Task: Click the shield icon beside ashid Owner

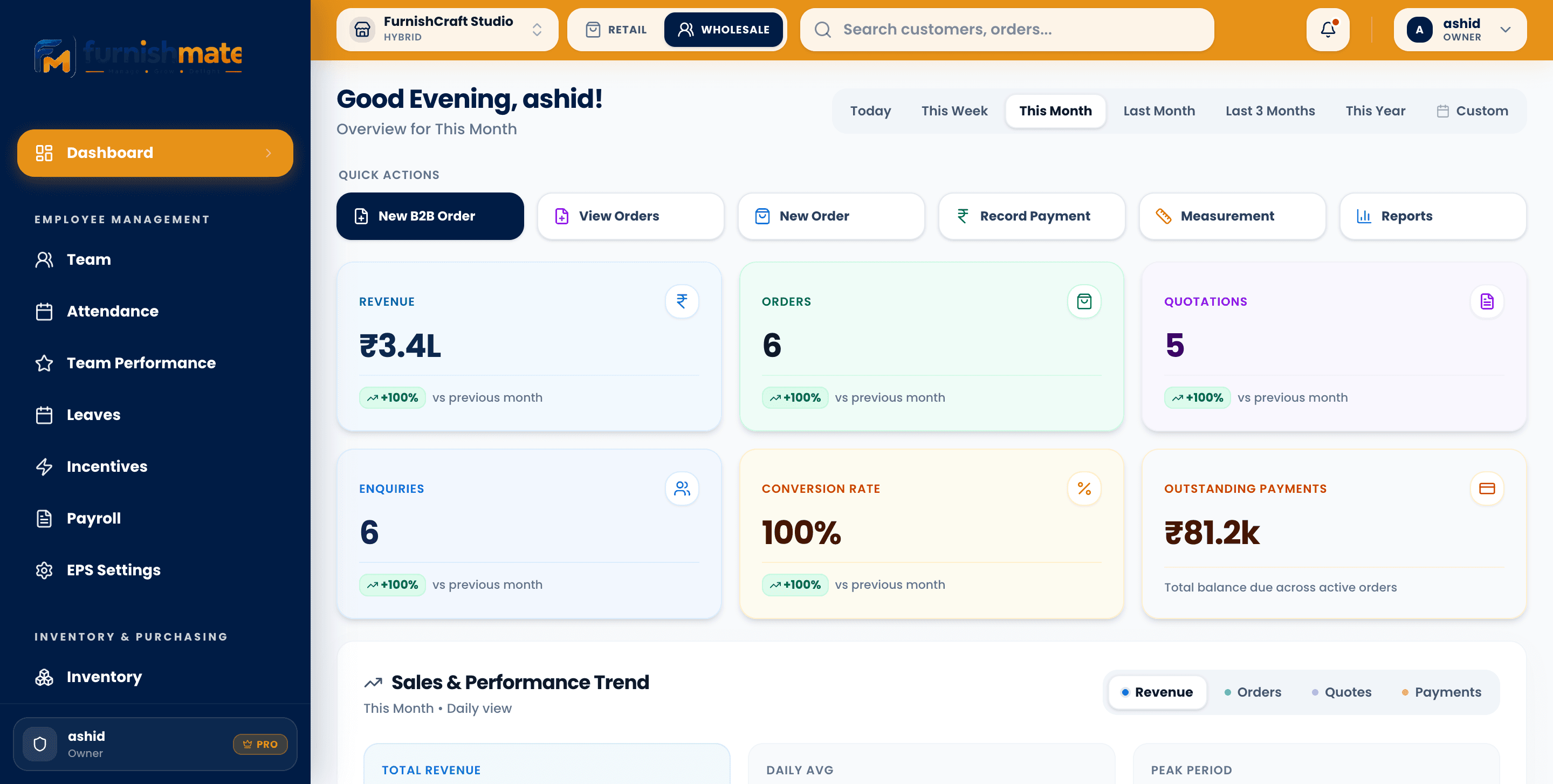Action: [x=40, y=744]
